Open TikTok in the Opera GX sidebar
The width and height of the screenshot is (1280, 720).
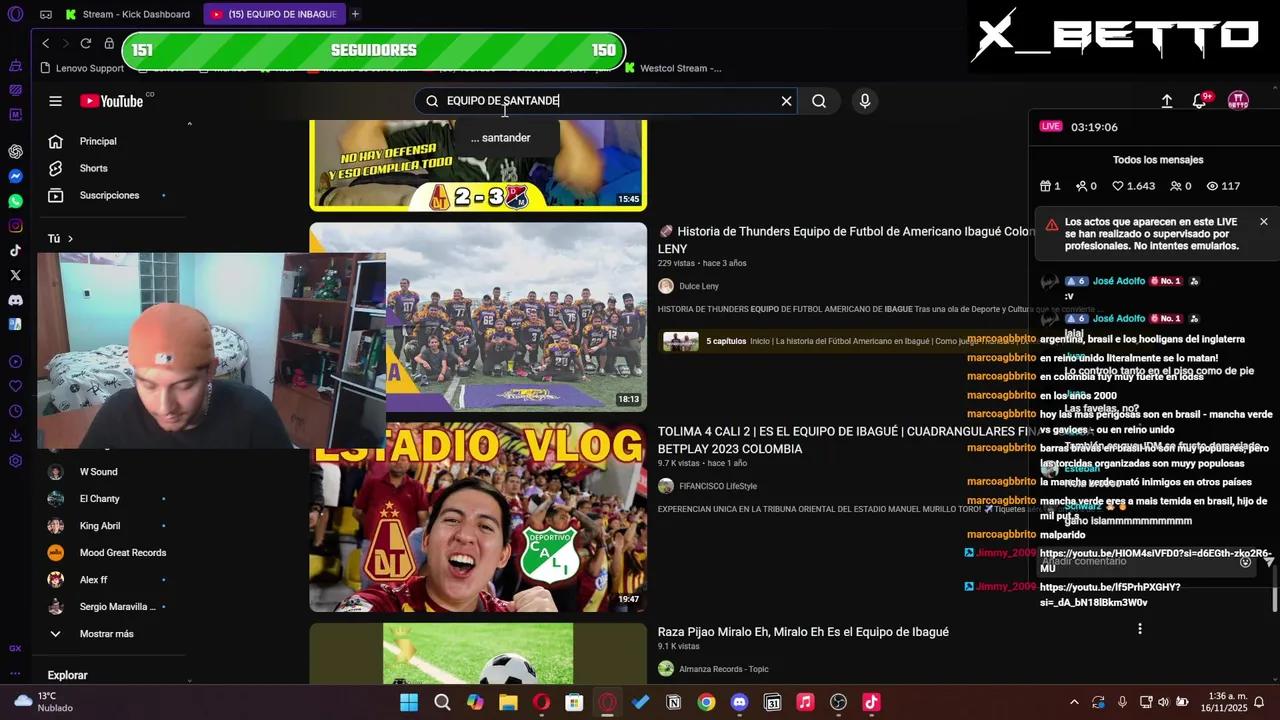pyautogui.click(x=15, y=251)
